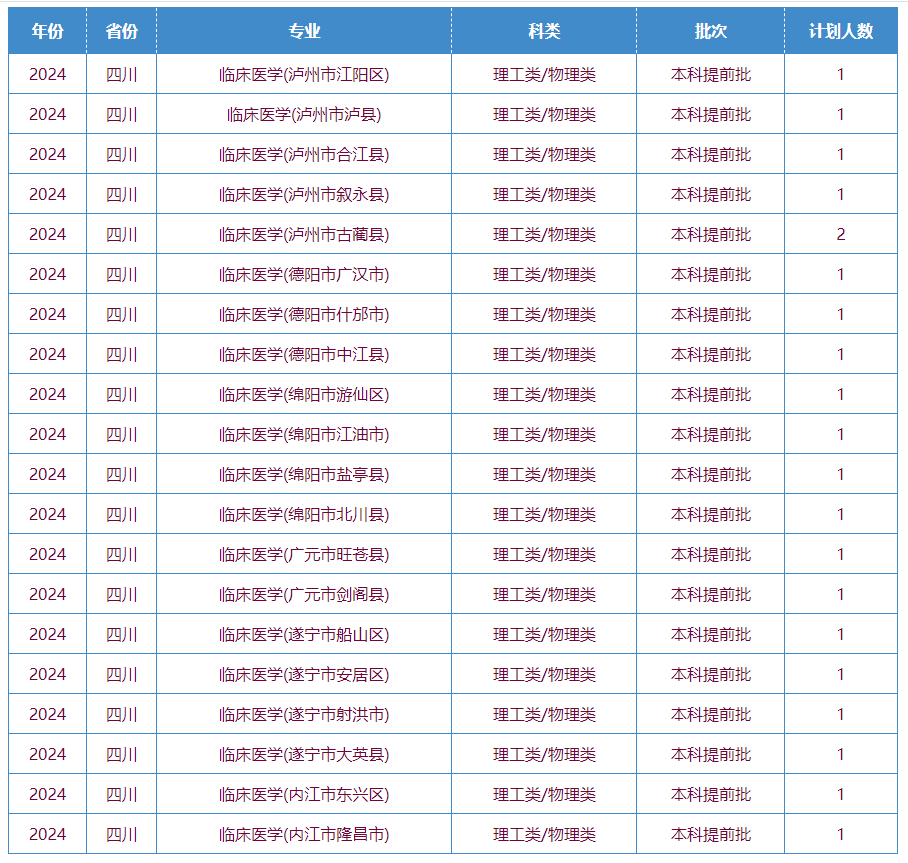Image resolution: width=908 pixels, height=863 pixels.
Task: Click 2024 in the 泸州市江阳区 row
Action: click(x=47, y=74)
